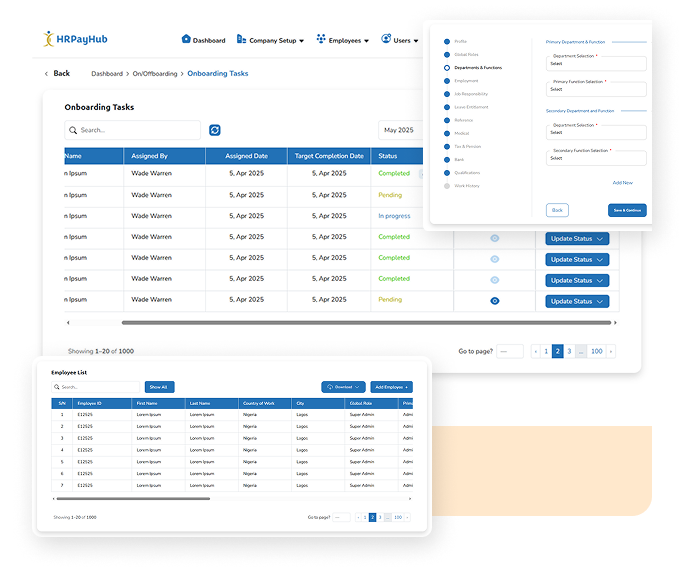Viewport: 683px width, 587px height.
Task: Click the Add Employee button
Action: pyautogui.click(x=391, y=387)
